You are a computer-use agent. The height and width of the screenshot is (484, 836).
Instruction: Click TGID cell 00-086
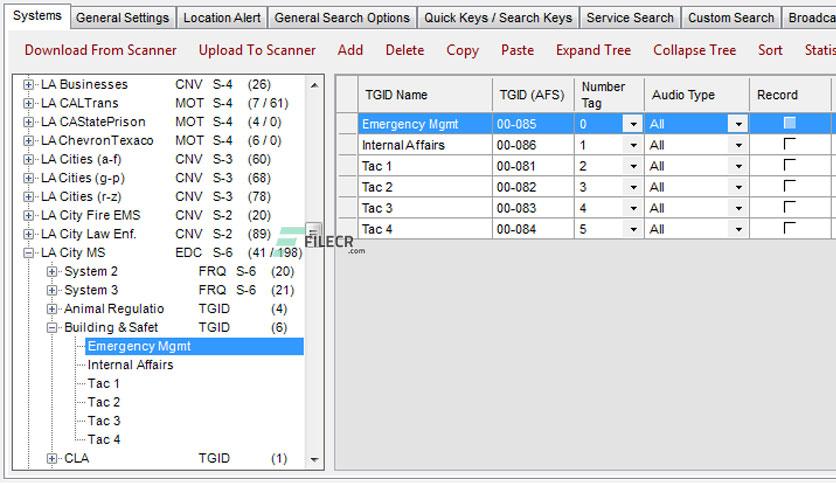point(533,145)
